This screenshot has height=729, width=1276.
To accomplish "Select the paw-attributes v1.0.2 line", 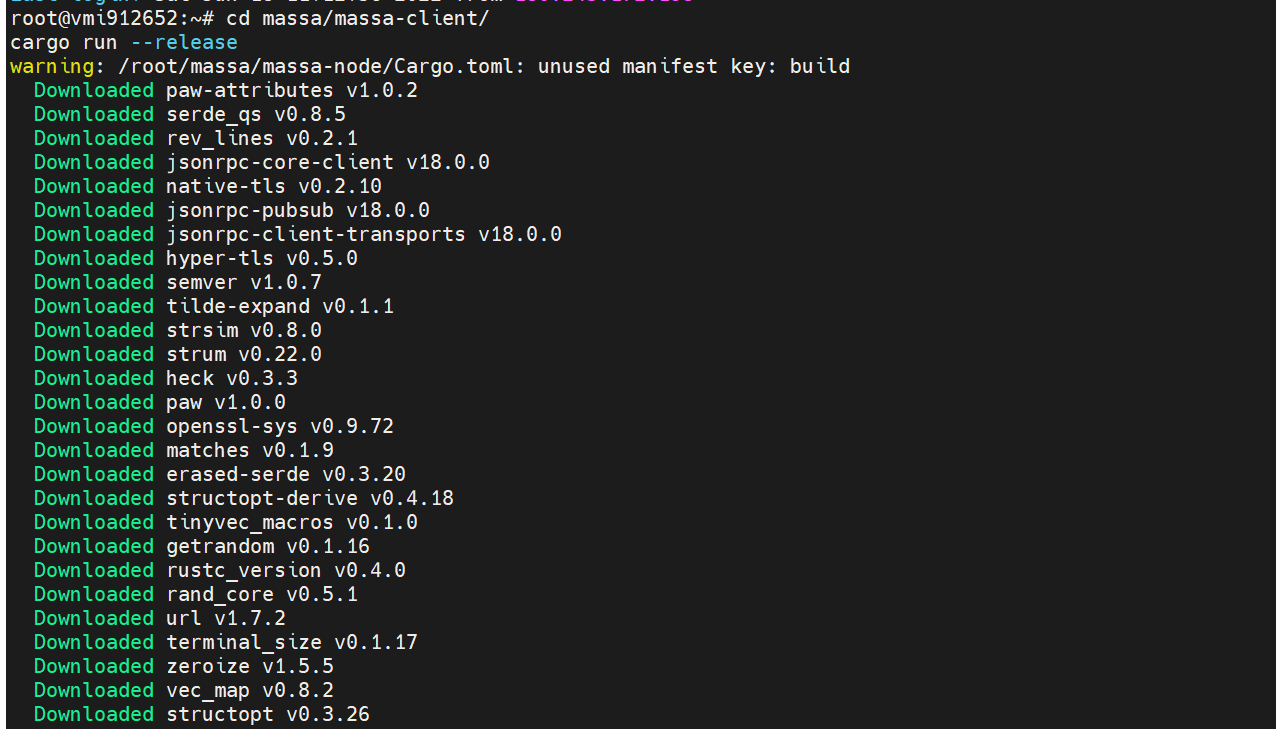I will pyautogui.click(x=226, y=91).
